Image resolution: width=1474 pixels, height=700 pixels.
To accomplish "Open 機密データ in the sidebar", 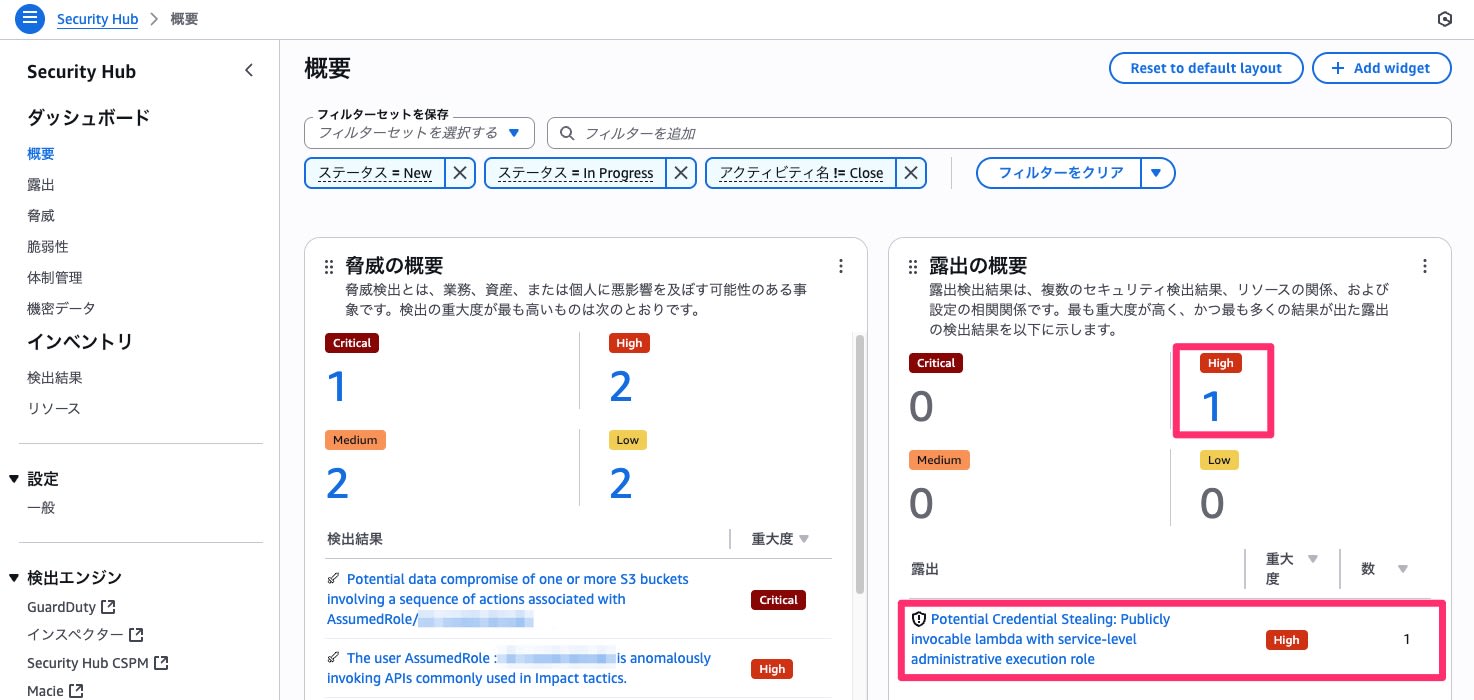I will point(61,309).
